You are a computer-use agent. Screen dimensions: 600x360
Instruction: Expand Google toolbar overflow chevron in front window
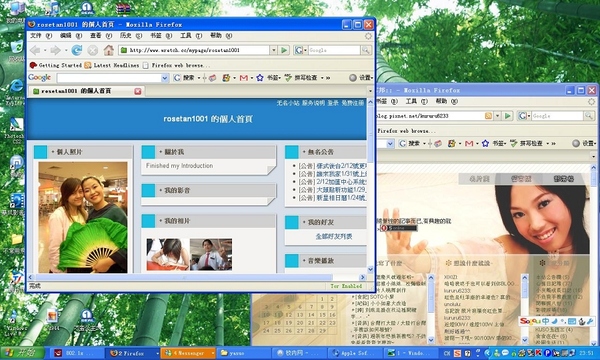pos(328,78)
